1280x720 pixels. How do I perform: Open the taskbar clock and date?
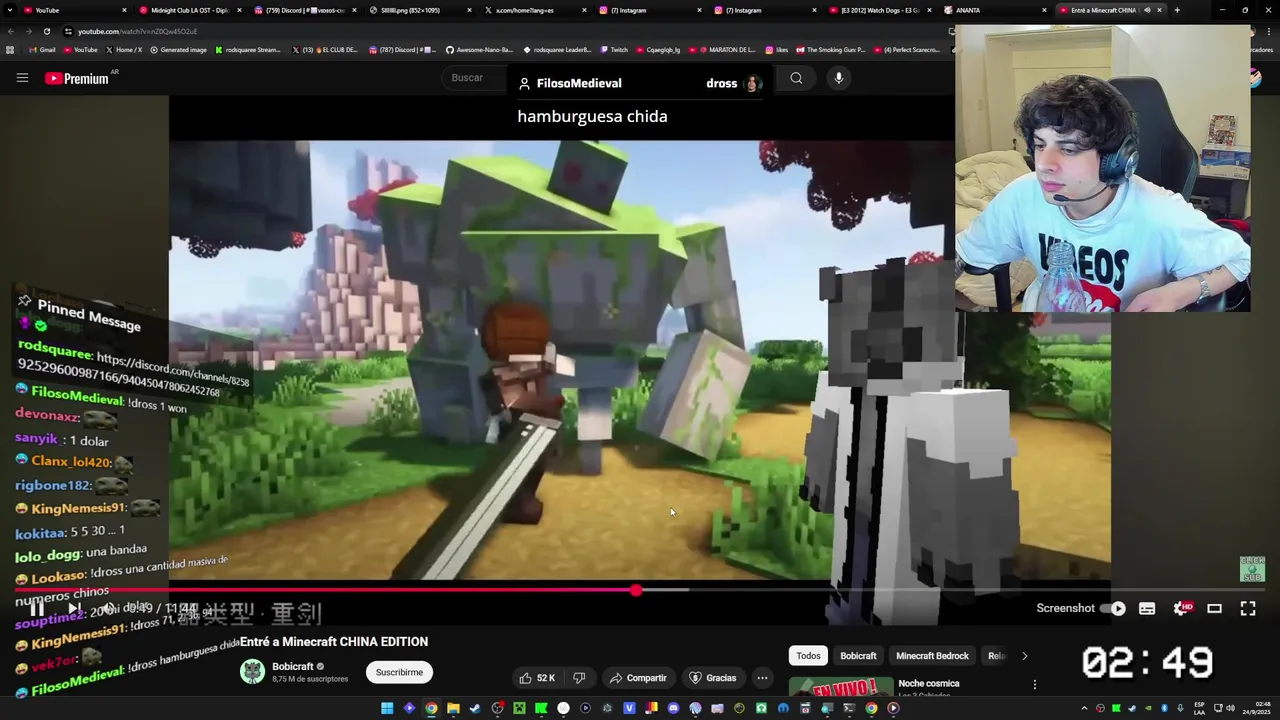click(x=1256, y=708)
